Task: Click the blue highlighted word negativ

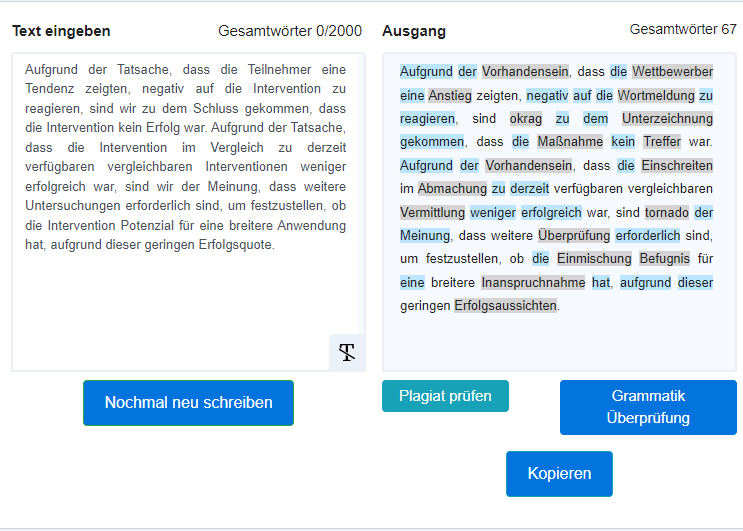Action: 547,96
